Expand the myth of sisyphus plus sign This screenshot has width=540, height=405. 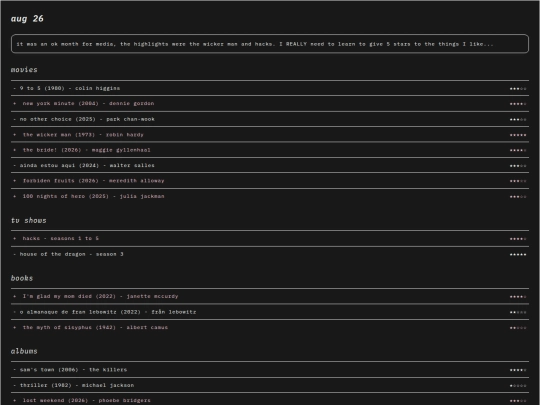pyautogui.click(x=14, y=327)
